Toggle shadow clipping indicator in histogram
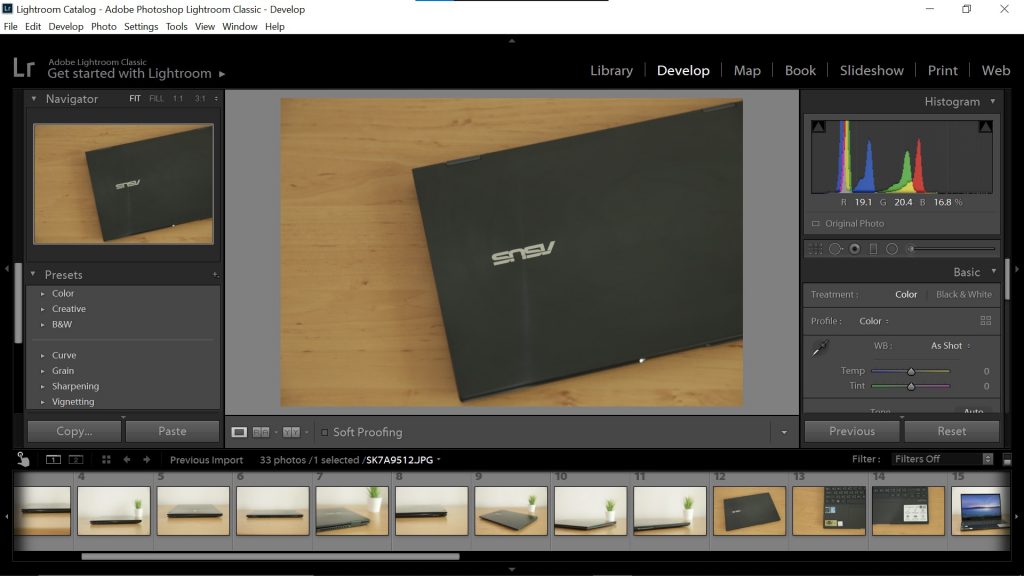Screen dimensions: 1024x576 [x=818, y=127]
